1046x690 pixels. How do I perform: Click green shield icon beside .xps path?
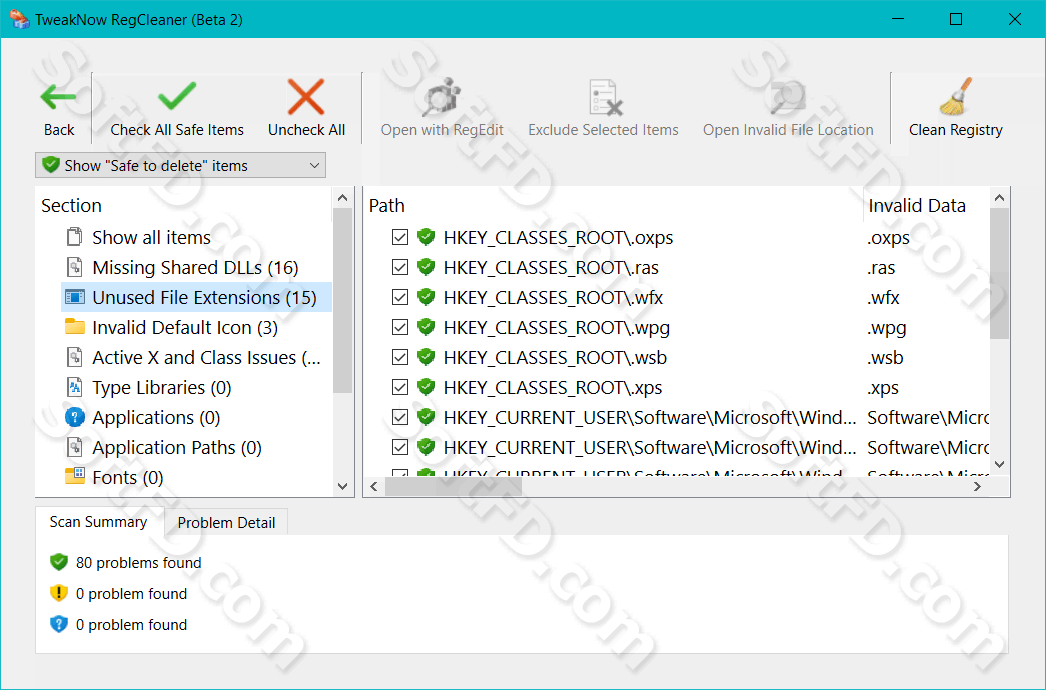click(x=426, y=387)
